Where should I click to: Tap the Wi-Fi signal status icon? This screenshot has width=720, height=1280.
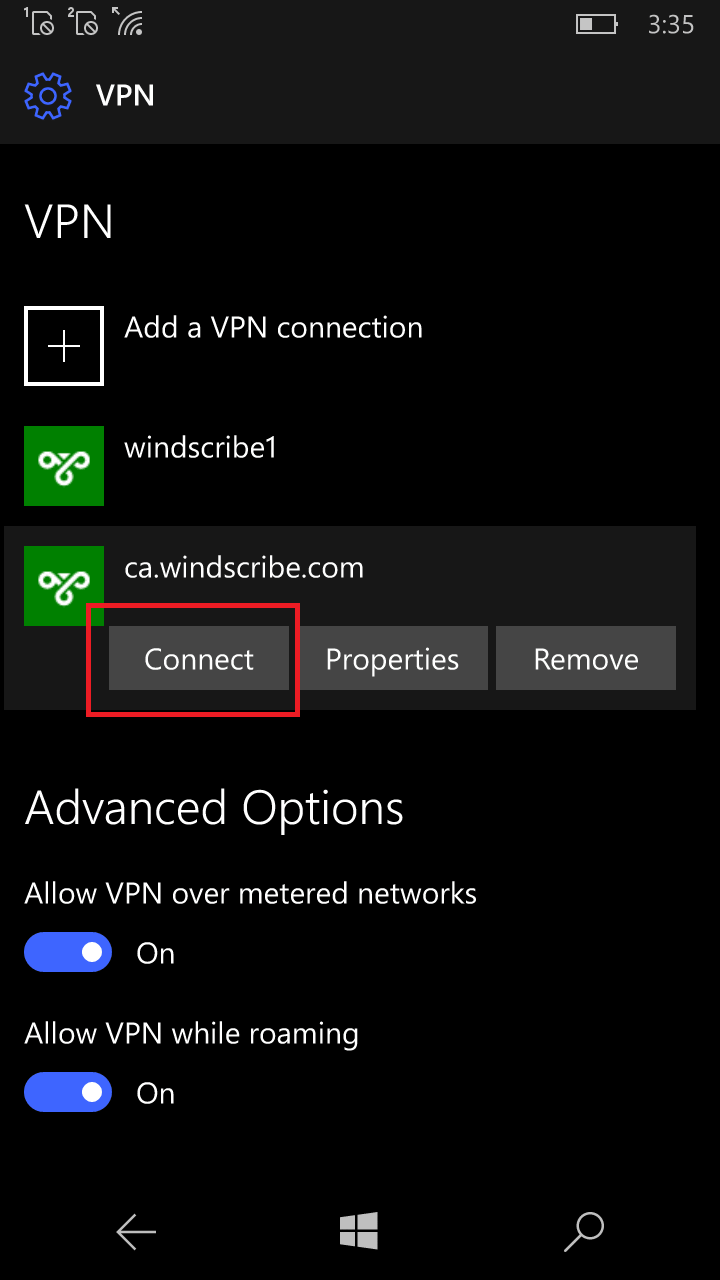pyautogui.click(x=128, y=21)
